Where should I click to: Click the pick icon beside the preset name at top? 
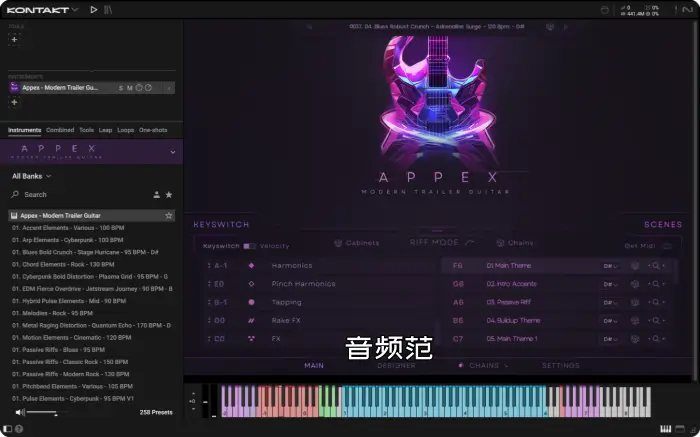point(550,27)
